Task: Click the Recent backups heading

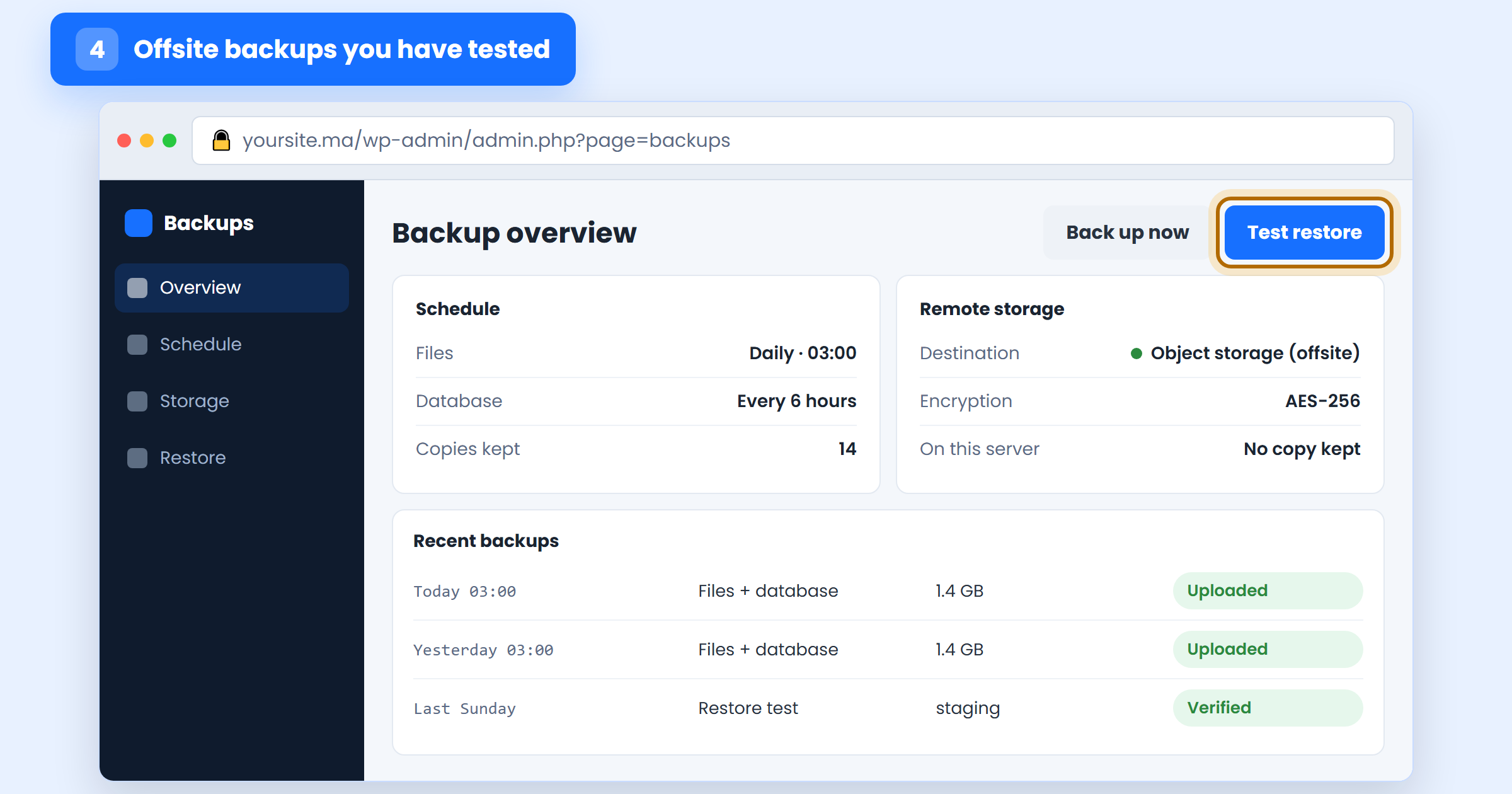Action: click(x=486, y=541)
